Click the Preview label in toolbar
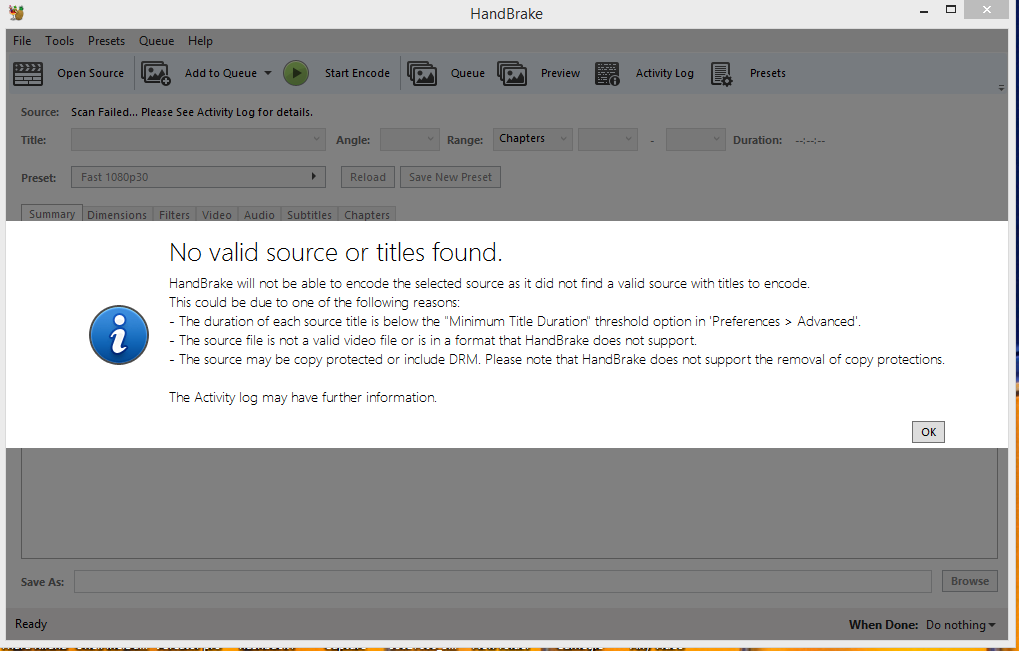Viewport: 1019px width, 651px height. (x=560, y=73)
